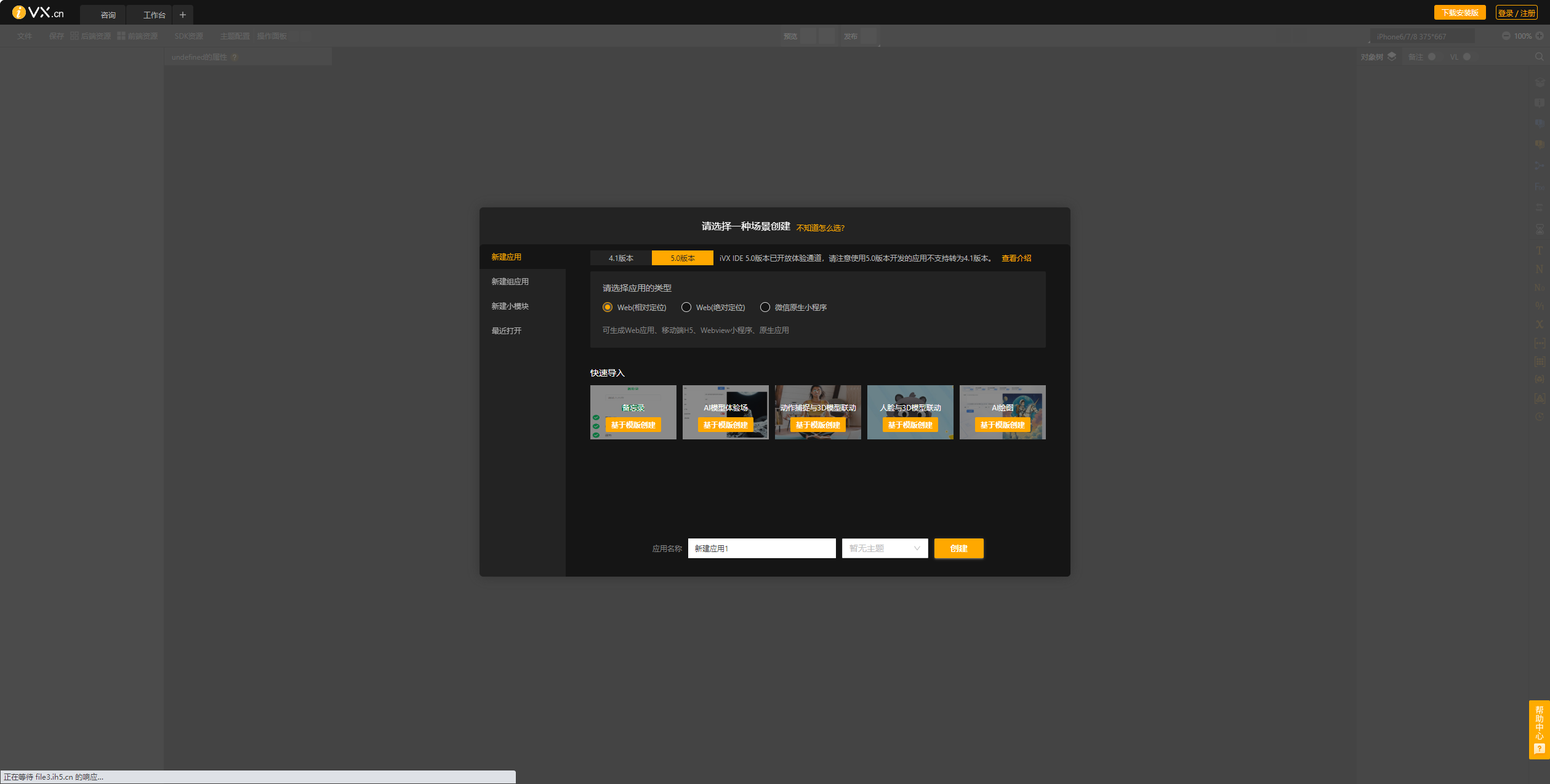Toggle the 备注 switch off
Viewport: 1550px width, 784px height.
(1432, 57)
